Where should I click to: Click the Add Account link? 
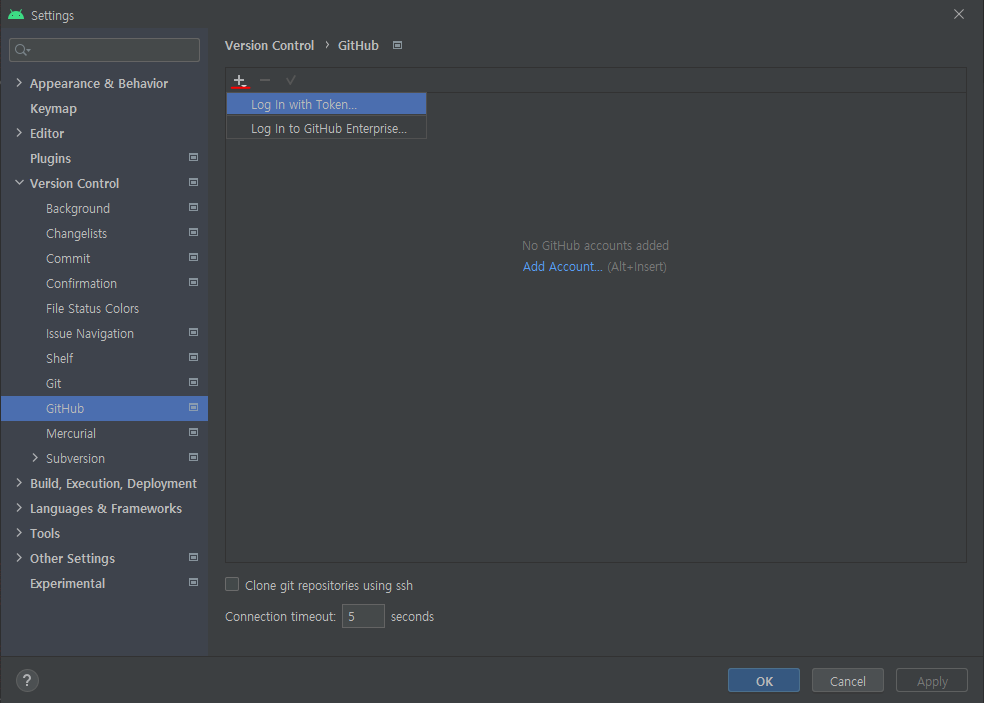point(562,267)
